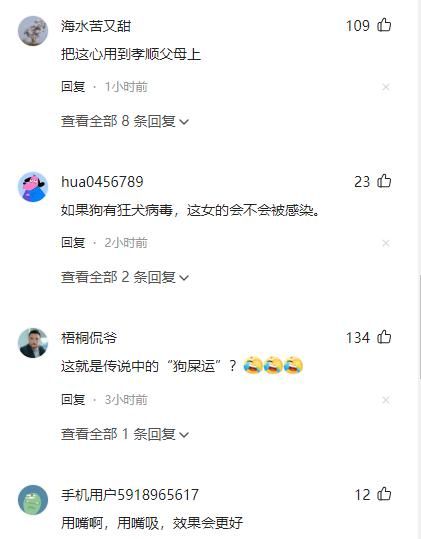Open username link hua0456789
This screenshot has width=421, height=539.
pyautogui.click(x=102, y=182)
